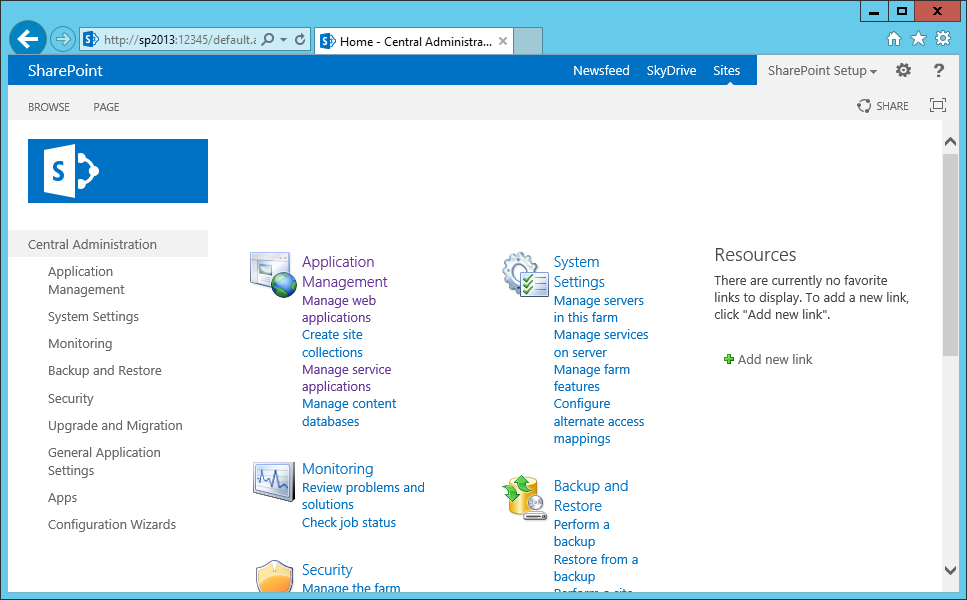Image resolution: width=967 pixels, height=600 pixels.
Task: Open the address bar autocomplete dropdown arrow
Action: [284, 39]
